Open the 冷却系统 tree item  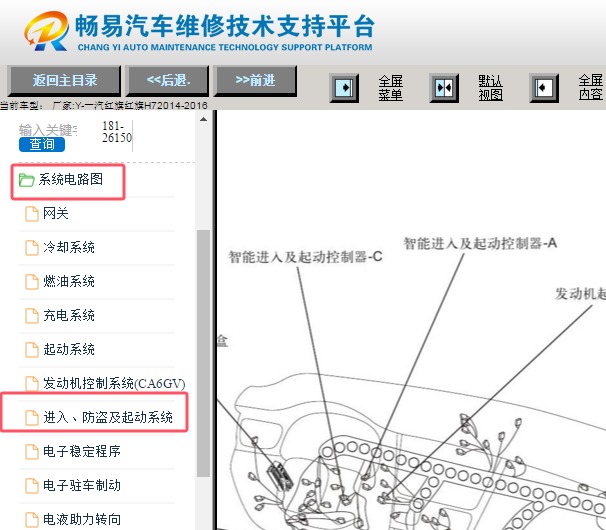point(69,247)
